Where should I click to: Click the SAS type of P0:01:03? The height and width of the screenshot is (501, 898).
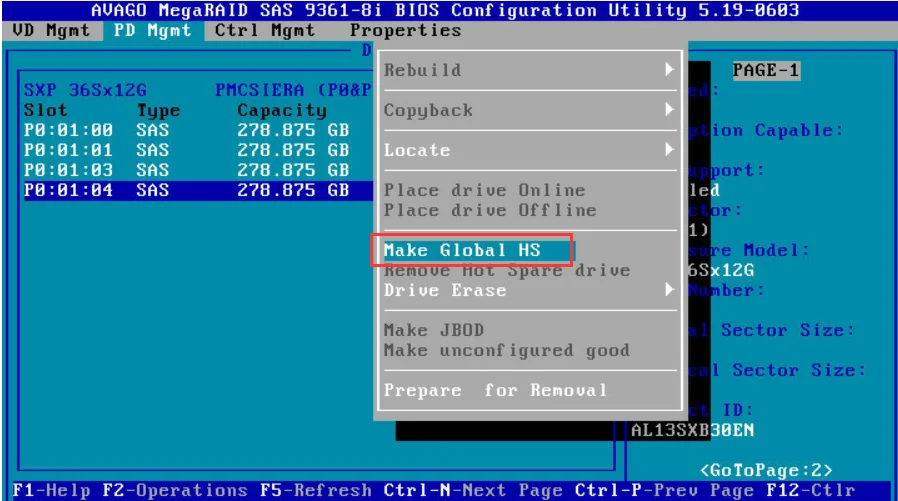point(152,170)
